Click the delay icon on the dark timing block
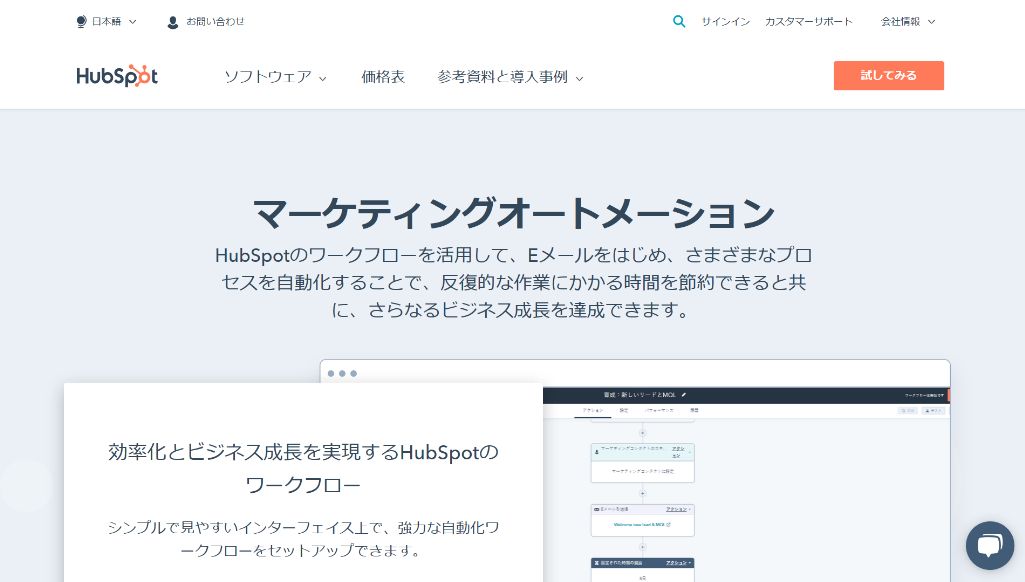Viewport: 1025px width, 582px height. pyautogui.click(x=596, y=562)
